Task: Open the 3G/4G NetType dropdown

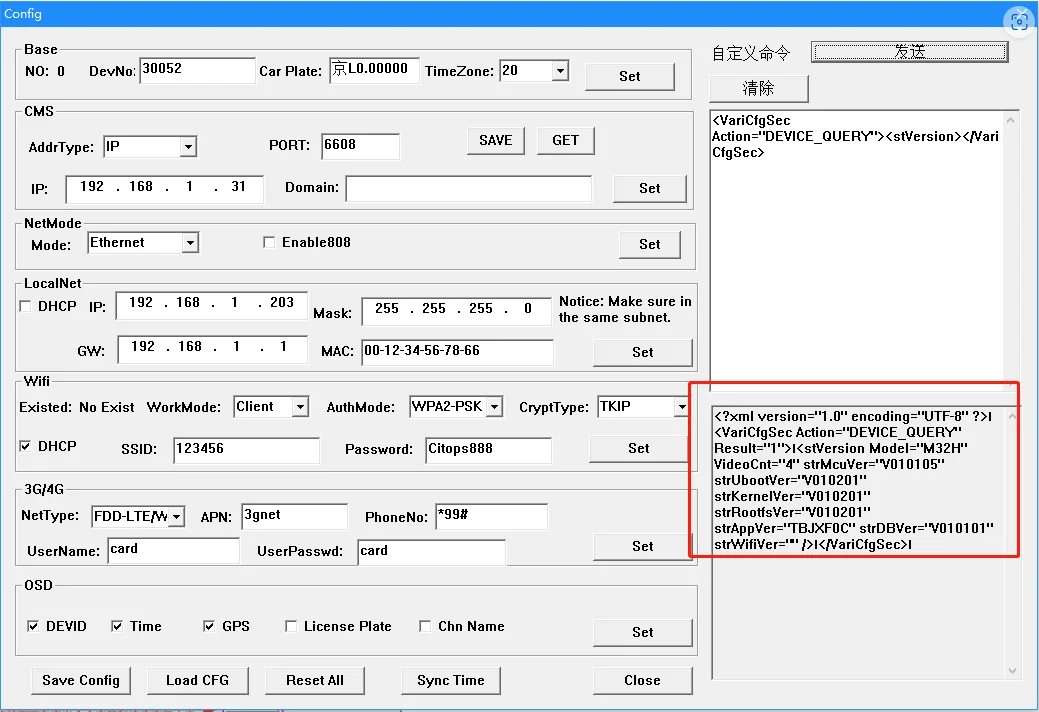Action: 176,516
